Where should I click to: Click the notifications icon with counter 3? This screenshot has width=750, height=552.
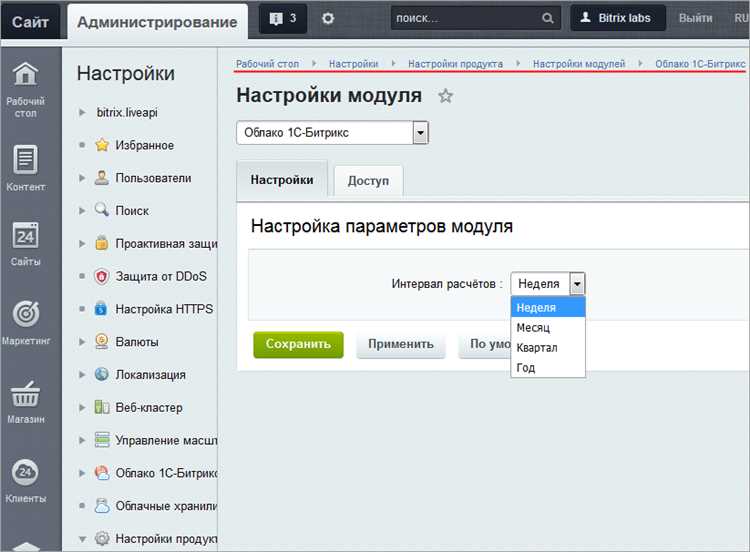click(x=283, y=19)
